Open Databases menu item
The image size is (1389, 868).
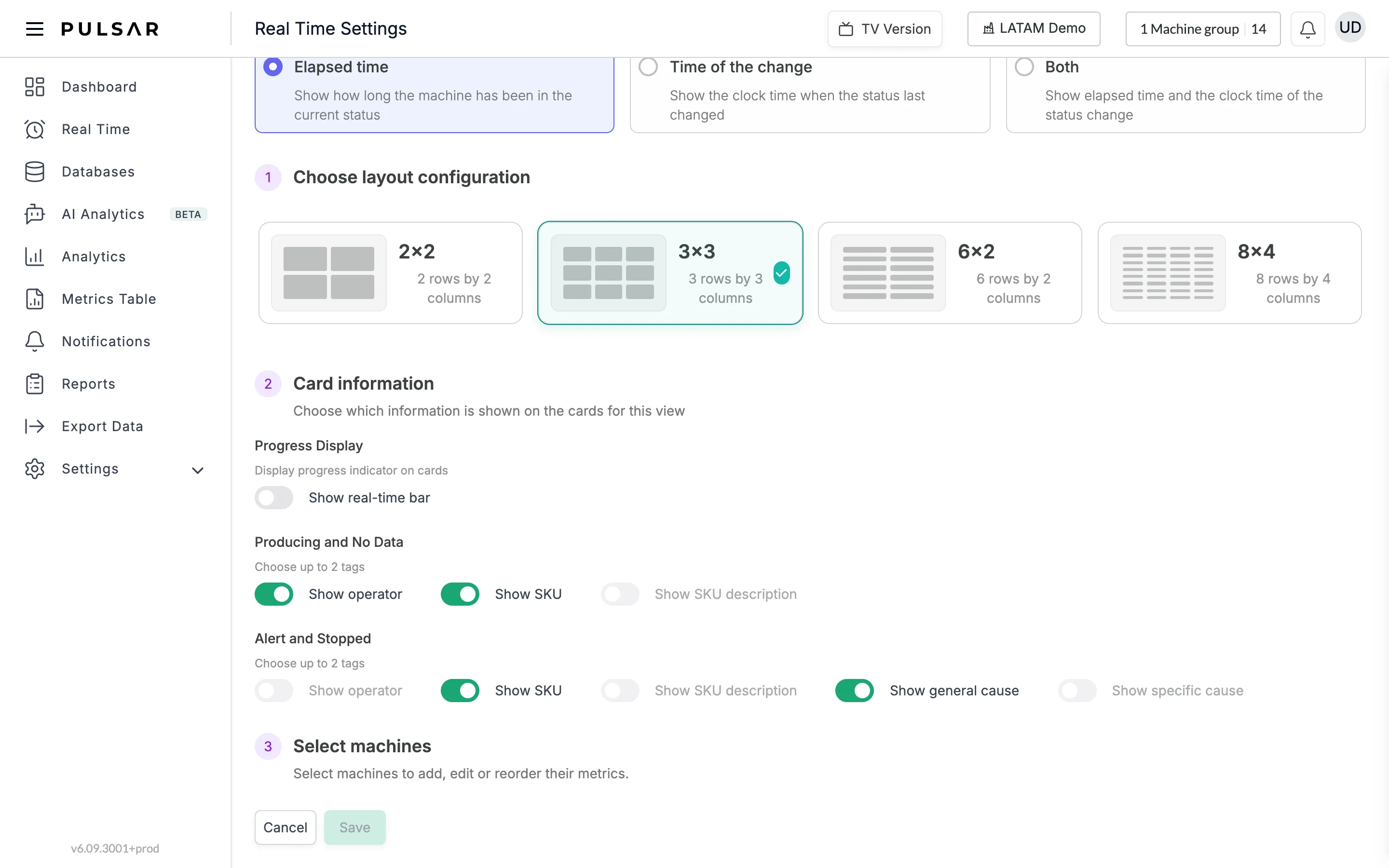coord(115,172)
